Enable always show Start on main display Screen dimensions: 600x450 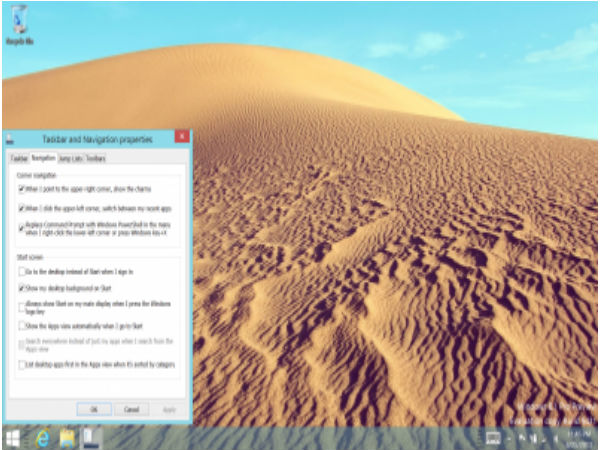point(22,307)
